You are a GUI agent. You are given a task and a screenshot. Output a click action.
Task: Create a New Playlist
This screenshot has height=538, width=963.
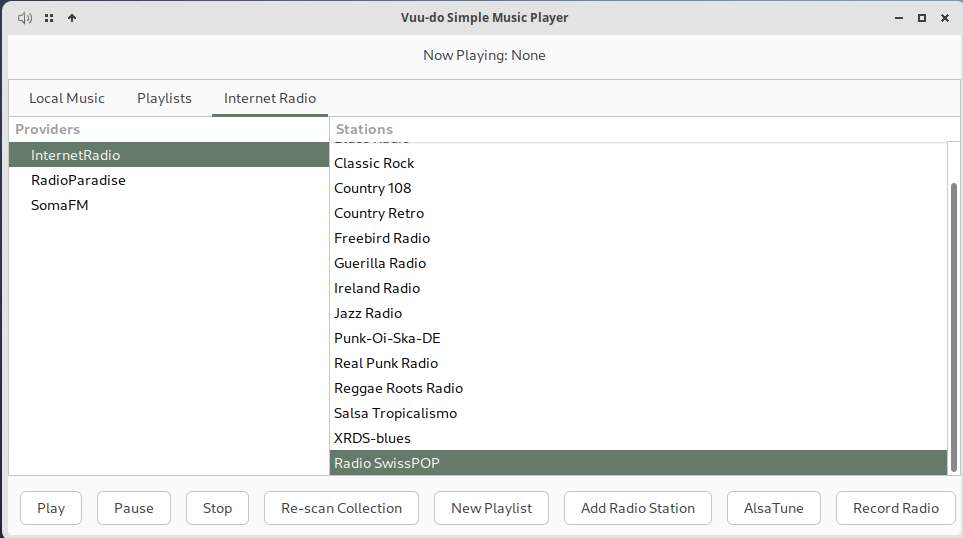click(x=491, y=508)
